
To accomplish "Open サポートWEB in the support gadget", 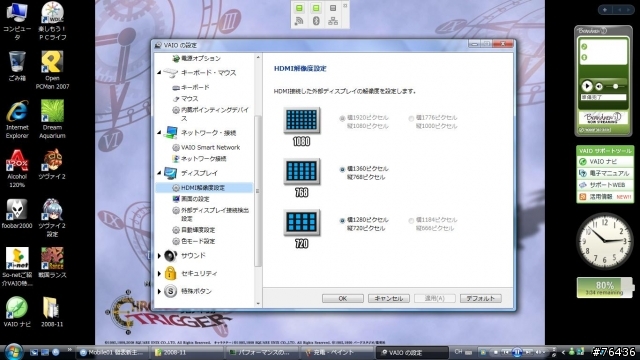I will [x=604, y=185].
